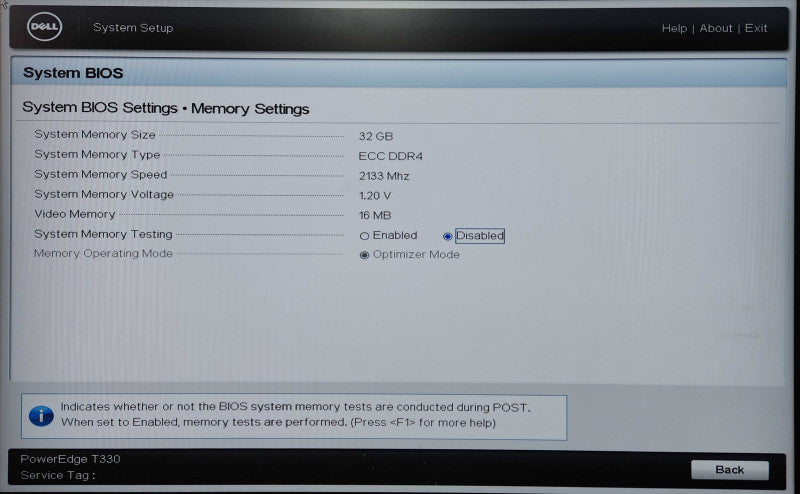
Task: Select Disabled for System Memory Testing
Action: pos(447,236)
